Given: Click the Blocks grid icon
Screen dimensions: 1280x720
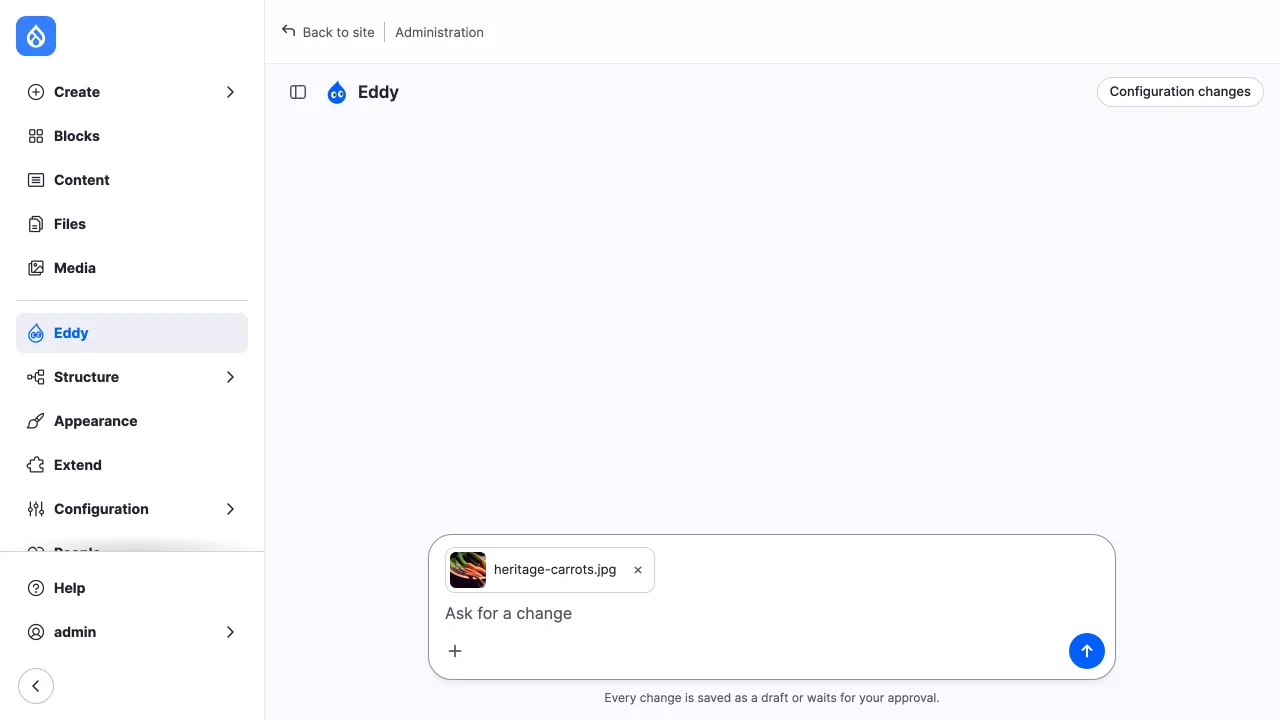Looking at the screenshot, I should pyautogui.click(x=36, y=136).
